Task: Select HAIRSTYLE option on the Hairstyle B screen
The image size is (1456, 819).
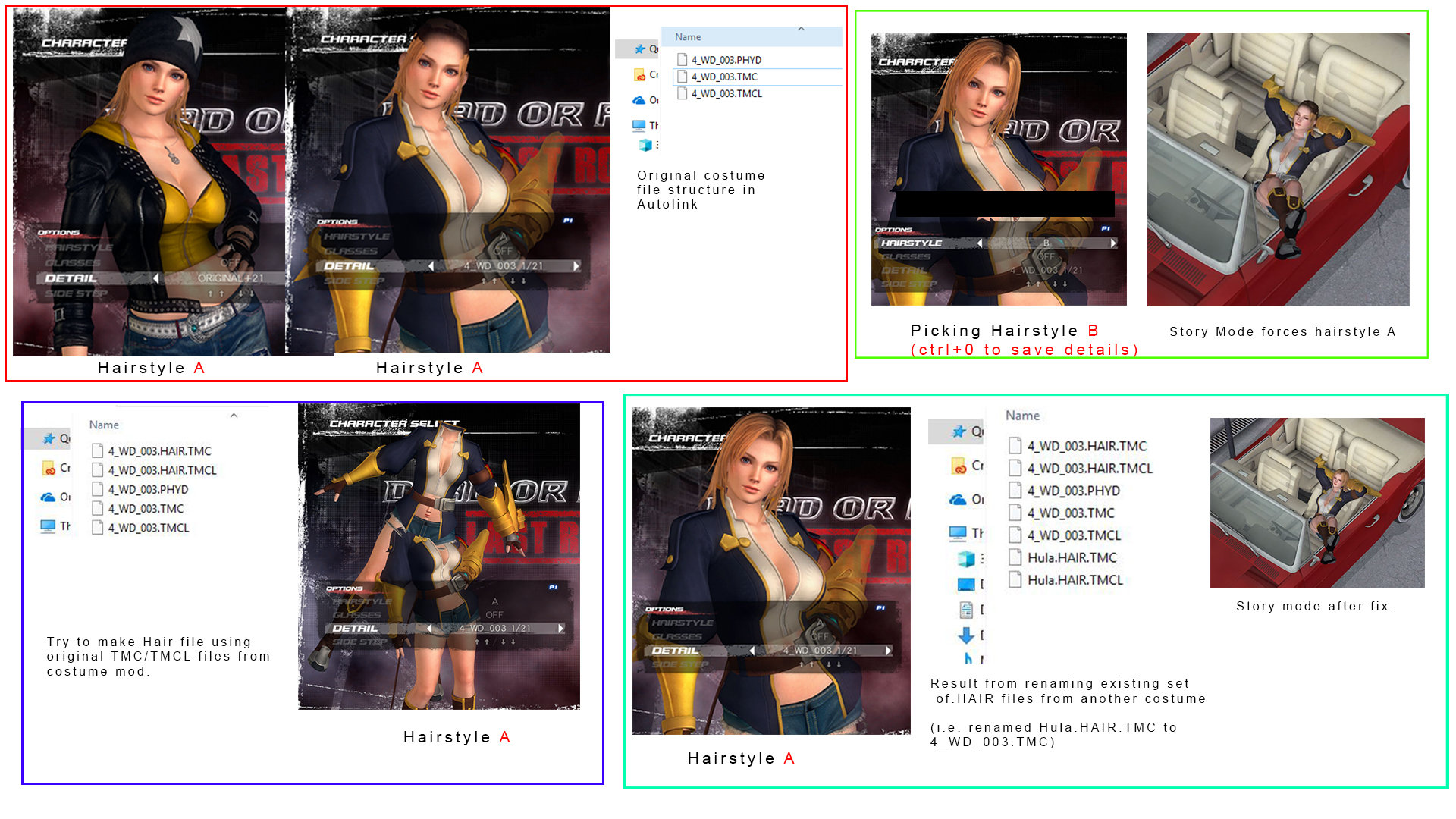Action: (x=912, y=243)
